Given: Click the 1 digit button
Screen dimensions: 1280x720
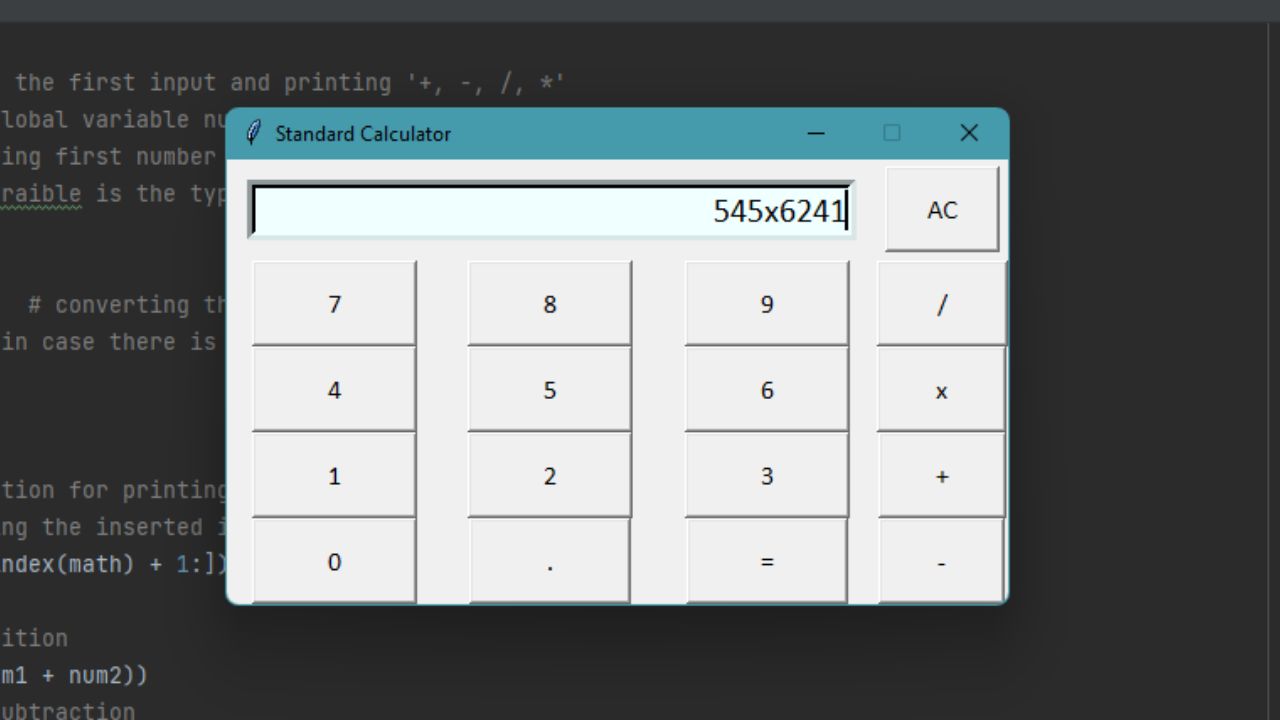Looking at the screenshot, I should (x=334, y=476).
